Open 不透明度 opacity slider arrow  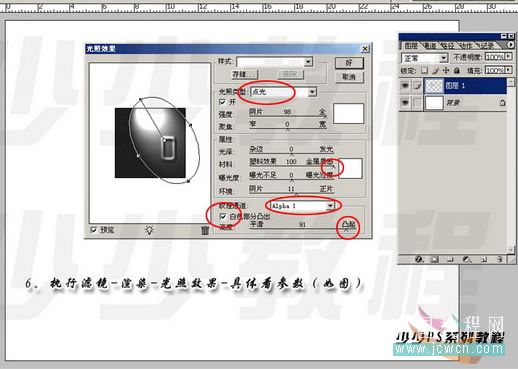pos(508,57)
